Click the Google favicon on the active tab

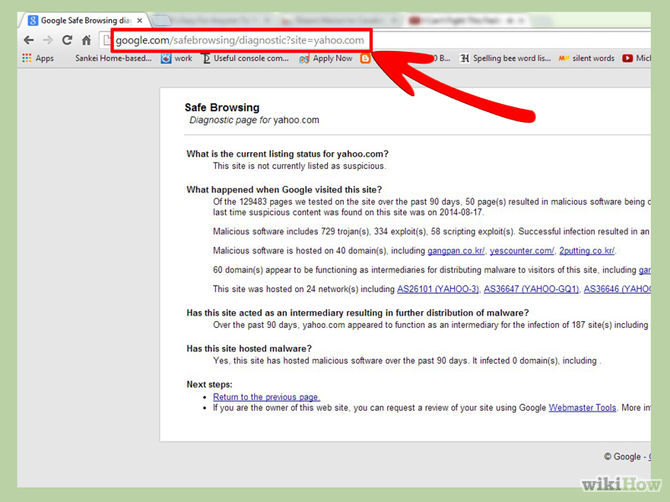click(33, 21)
